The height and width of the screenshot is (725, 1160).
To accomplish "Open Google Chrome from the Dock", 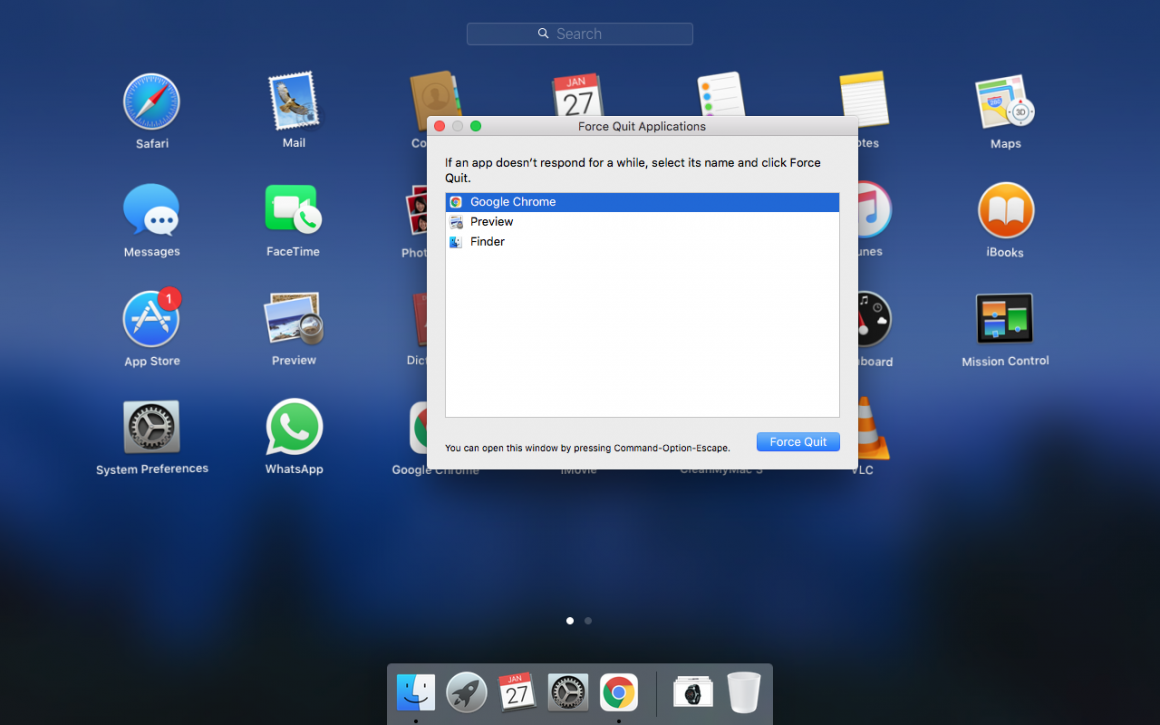I will (618, 692).
